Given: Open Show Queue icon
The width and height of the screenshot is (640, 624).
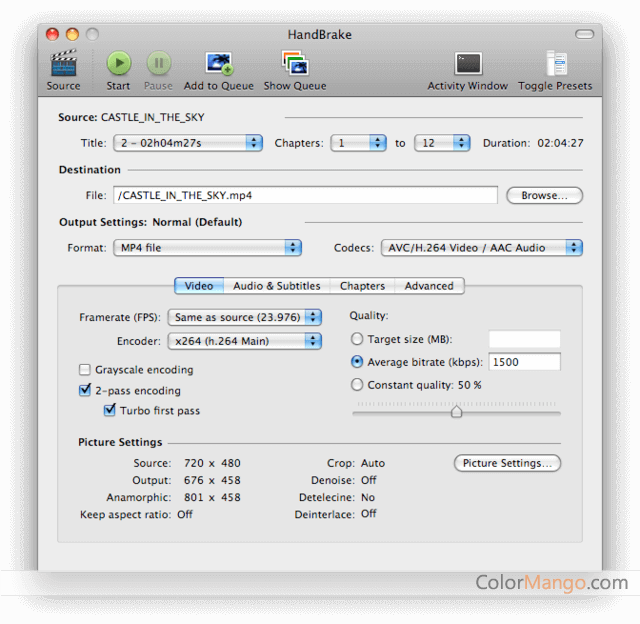Looking at the screenshot, I should click(x=295, y=63).
